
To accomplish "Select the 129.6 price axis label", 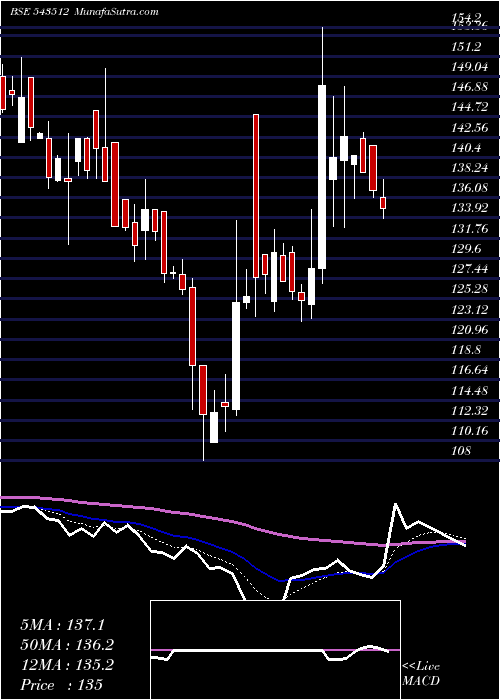I will coord(467,249).
